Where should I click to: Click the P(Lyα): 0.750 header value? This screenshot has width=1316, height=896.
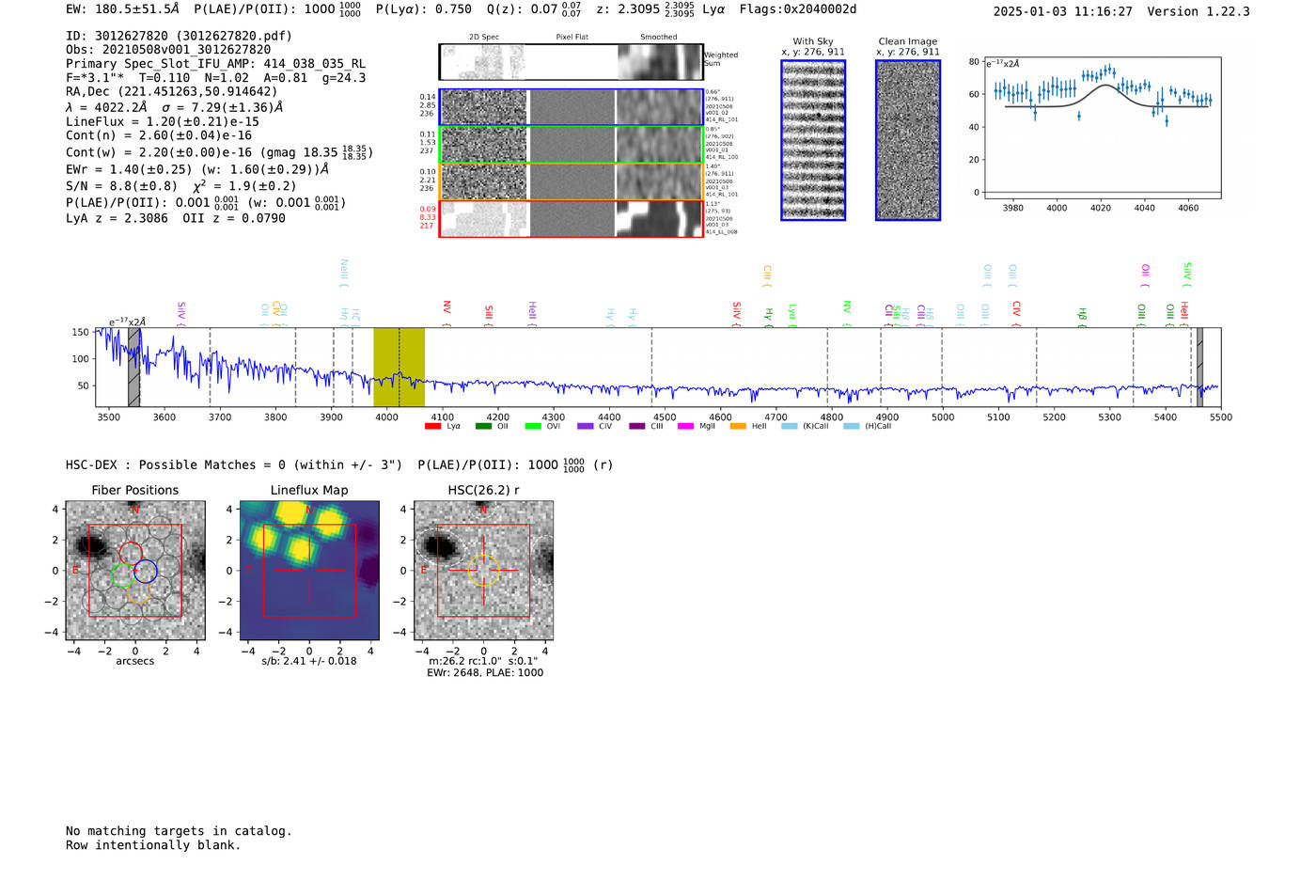(424, 9)
